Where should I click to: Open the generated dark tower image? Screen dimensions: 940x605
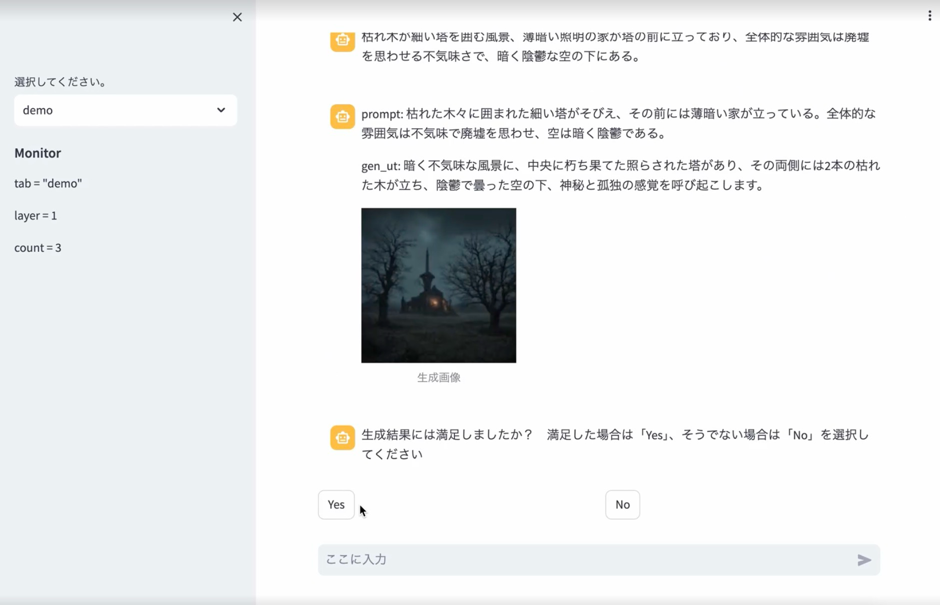point(438,285)
